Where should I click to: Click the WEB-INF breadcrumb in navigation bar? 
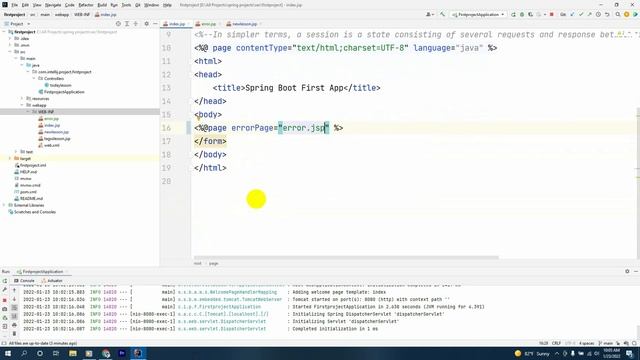[x=82, y=15]
